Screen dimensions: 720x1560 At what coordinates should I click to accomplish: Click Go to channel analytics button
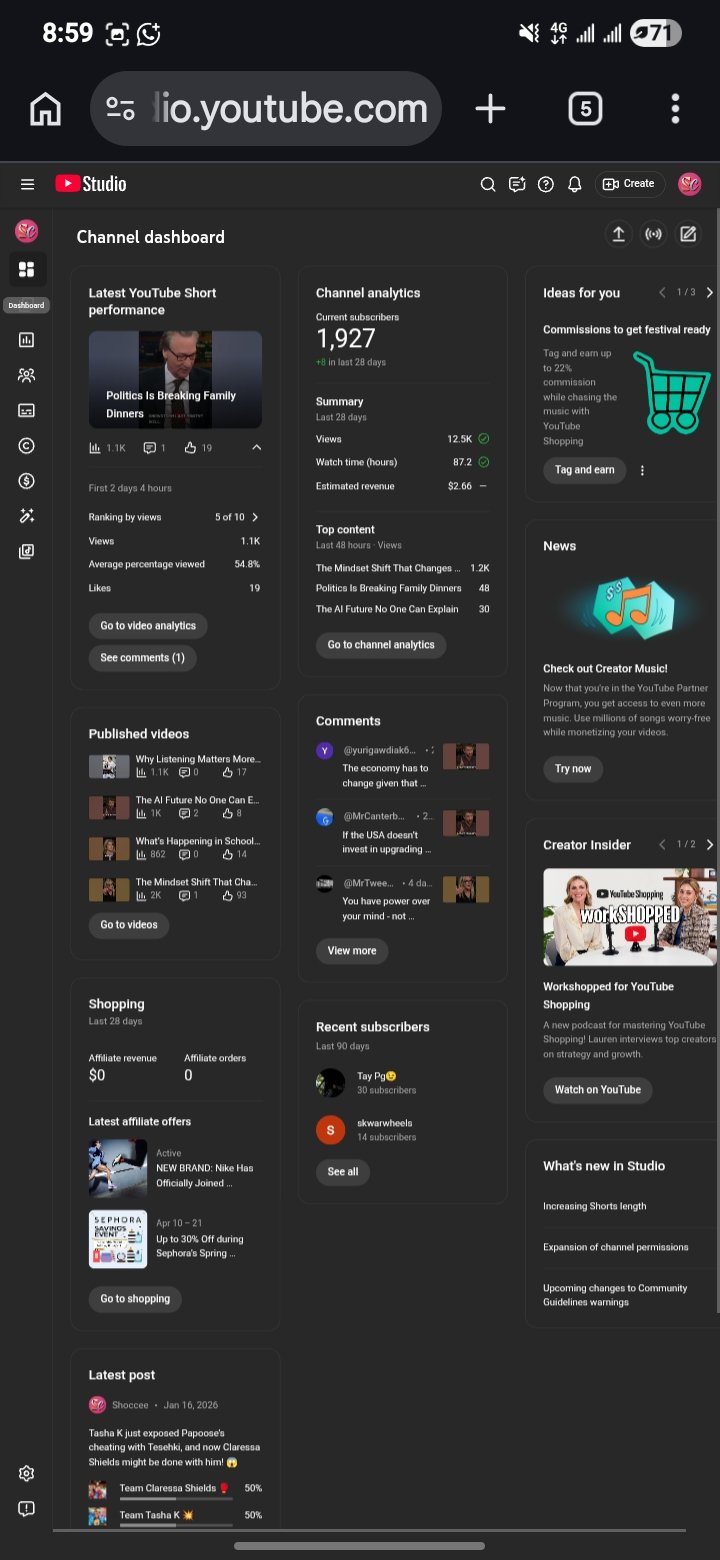[381, 645]
